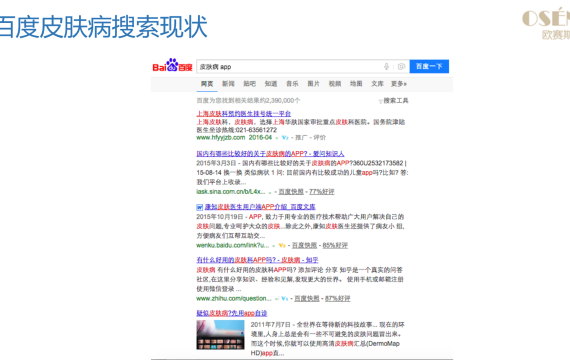Open 康知皮肤医生用户端APP介绍 百度文库 link
The height and width of the screenshot is (360, 570).
pos(260,207)
